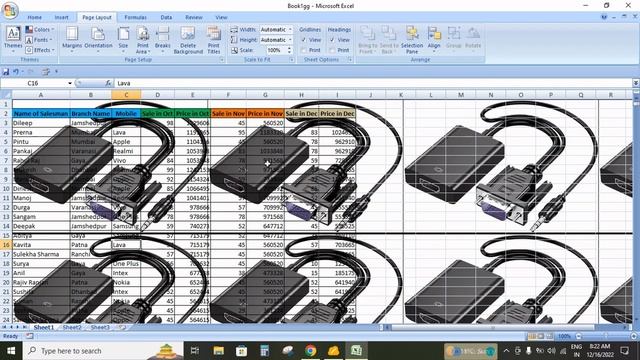The image size is (640, 360).
Task: Switch to the Sheet2 worksheet tab
Action: click(x=72, y=327)
